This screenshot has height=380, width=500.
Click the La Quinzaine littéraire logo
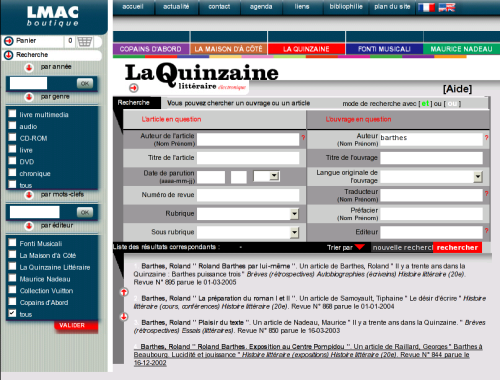(201, 76)
